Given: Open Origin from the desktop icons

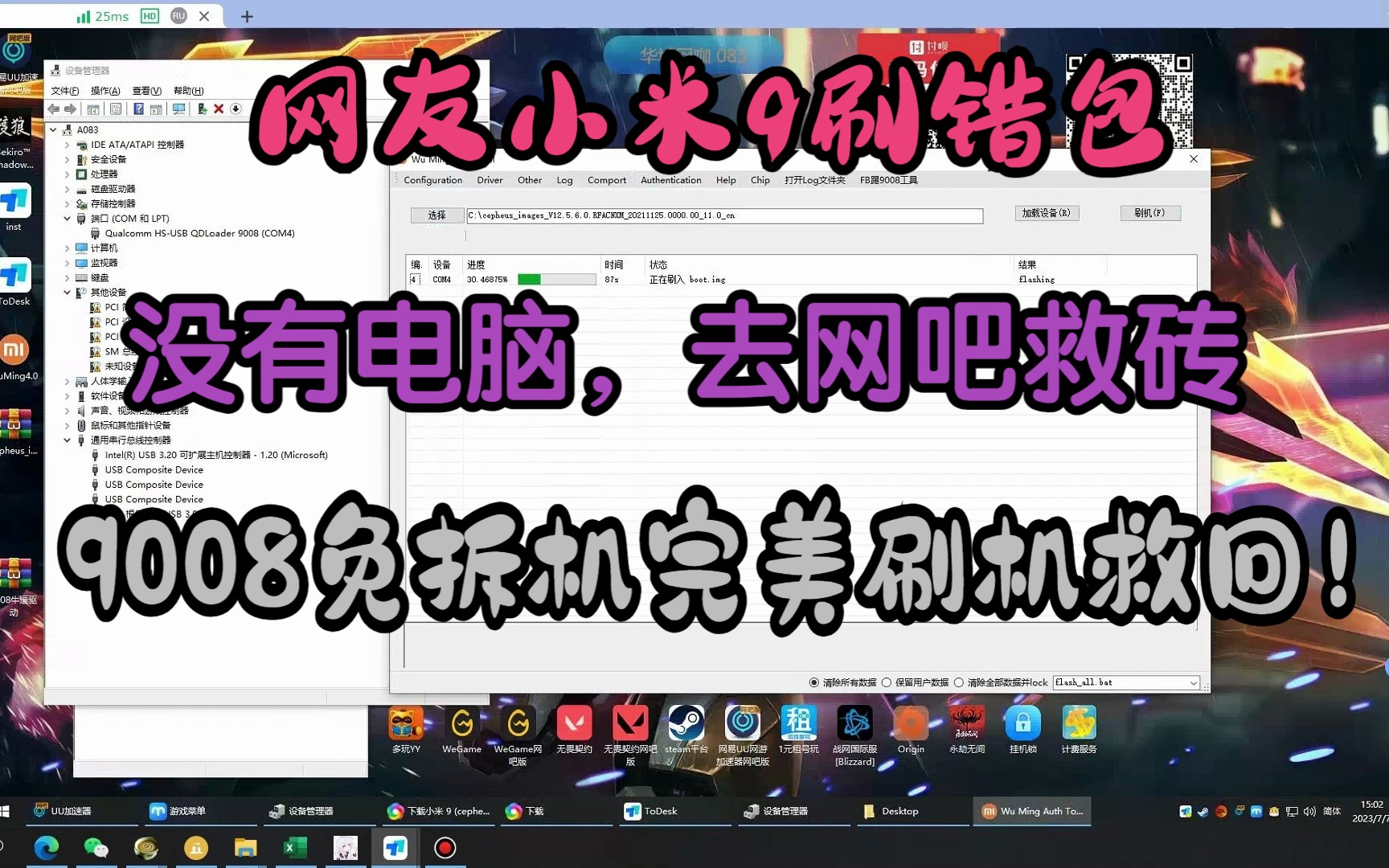Looking at the screenshot, I should (911, 723).
